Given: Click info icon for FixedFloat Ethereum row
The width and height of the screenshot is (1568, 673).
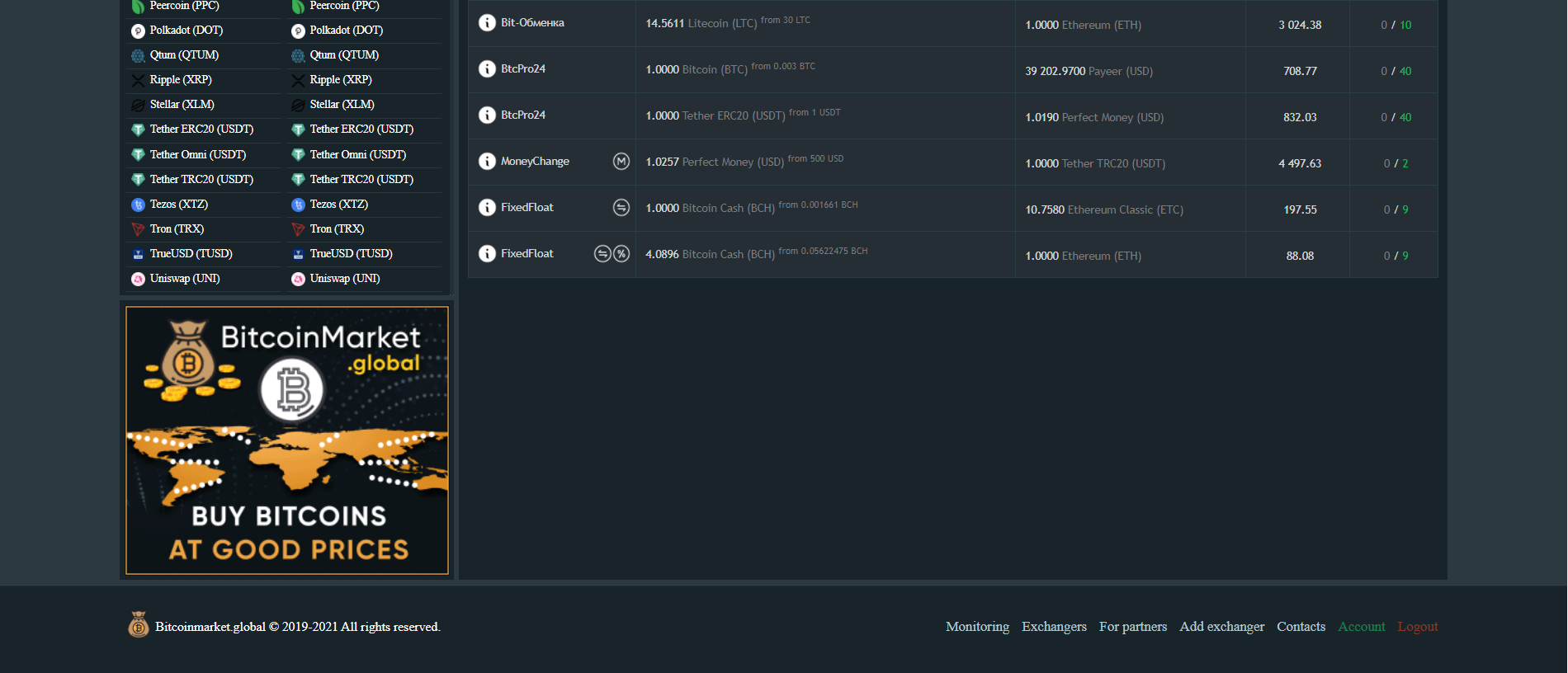Looking at the screenshot, I should 487,253.
